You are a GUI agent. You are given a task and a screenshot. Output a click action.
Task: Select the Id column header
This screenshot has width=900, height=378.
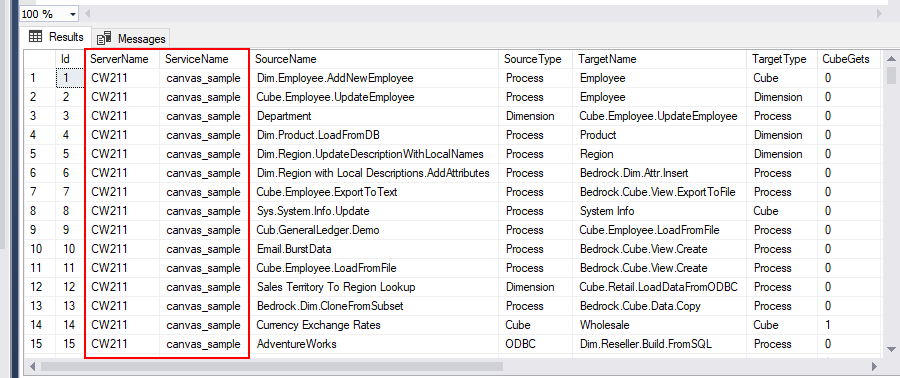point(69,59)
